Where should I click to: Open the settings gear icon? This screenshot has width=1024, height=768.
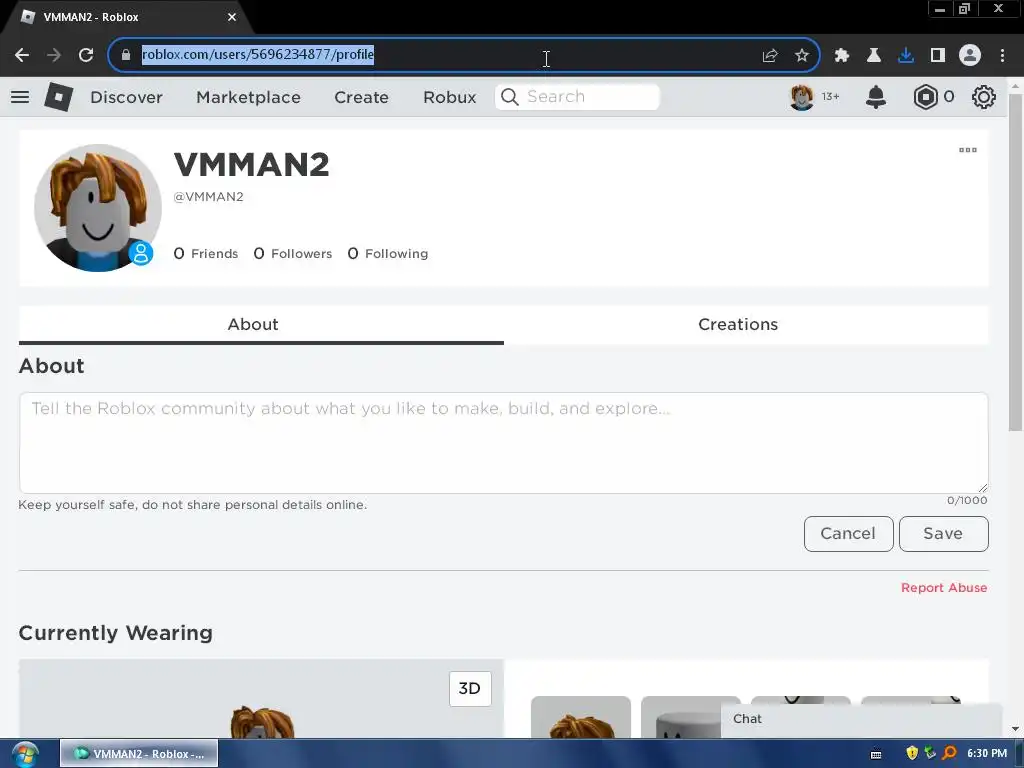(984, 97)
